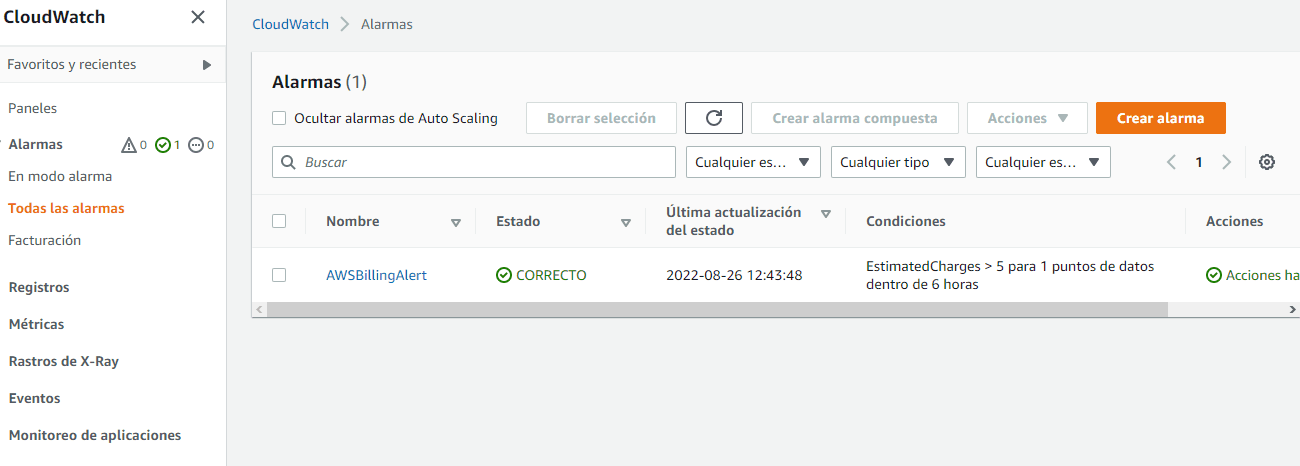This screenshot has width=1300, height=466.
Task: Click the EstimatedCharges > 5 condition text
Action: coord(1010,276)
